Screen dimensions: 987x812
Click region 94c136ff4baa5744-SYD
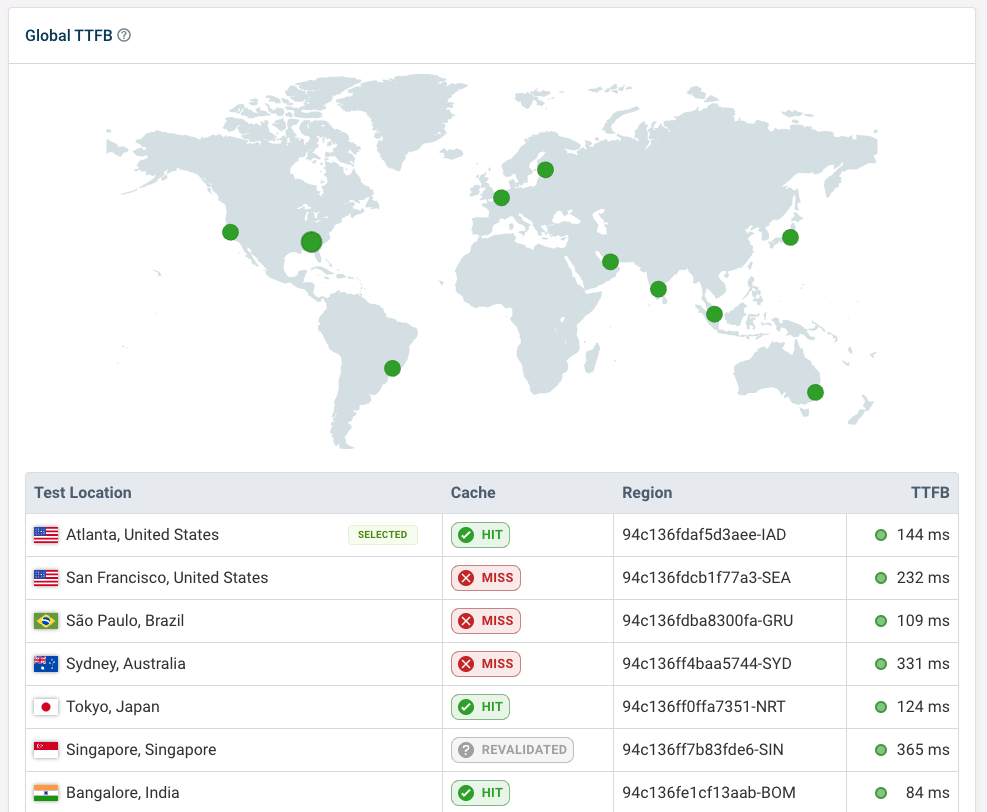[707, 663]
